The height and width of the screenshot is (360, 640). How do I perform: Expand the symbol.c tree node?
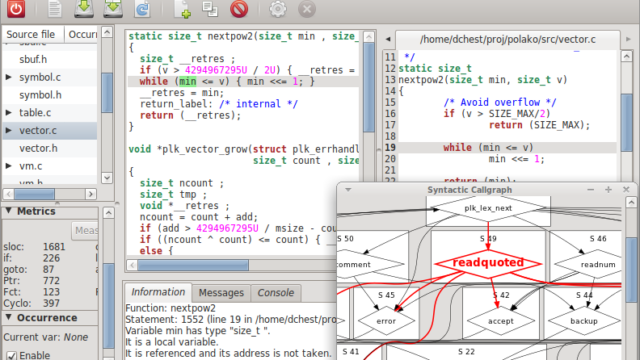(9, 77)
